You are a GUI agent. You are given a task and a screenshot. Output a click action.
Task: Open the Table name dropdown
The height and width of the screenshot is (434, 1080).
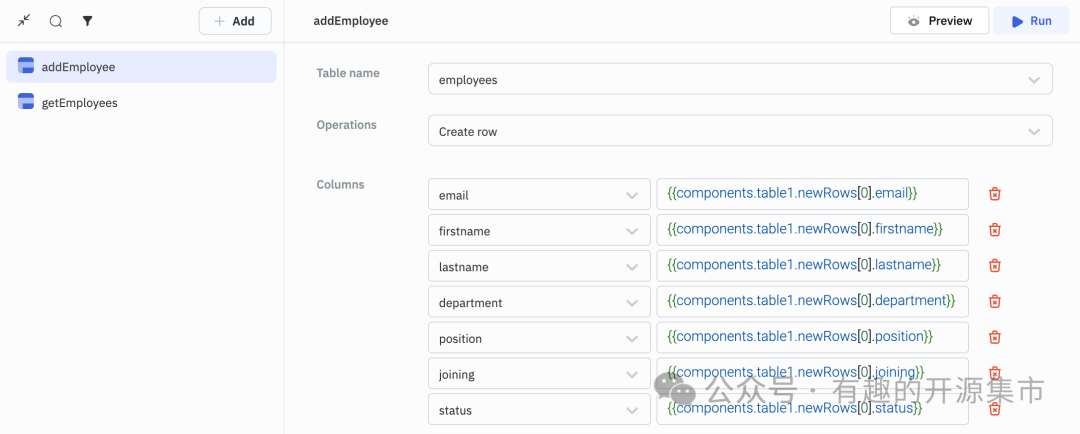coord(740,79)
